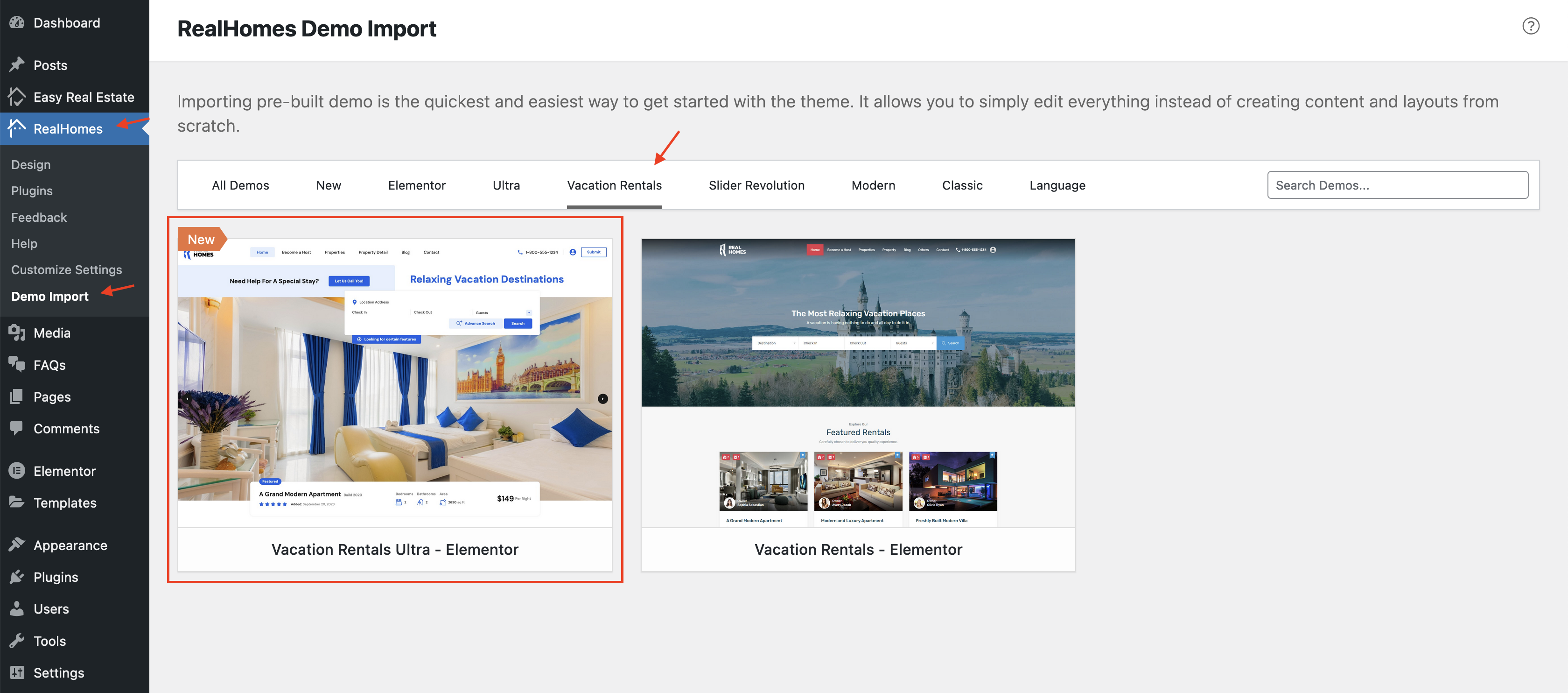Image resolution: width=1568 pixels, height=693 pixels.
Task: Click the Templates folder icon
Action: [17, 502]
